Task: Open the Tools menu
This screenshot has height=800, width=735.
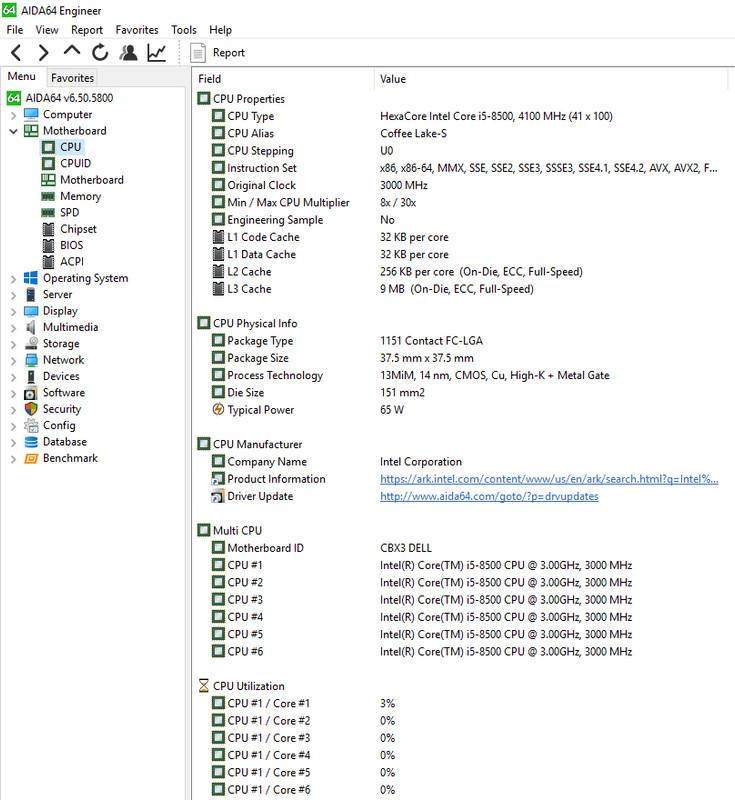Action: pos(184,30)
